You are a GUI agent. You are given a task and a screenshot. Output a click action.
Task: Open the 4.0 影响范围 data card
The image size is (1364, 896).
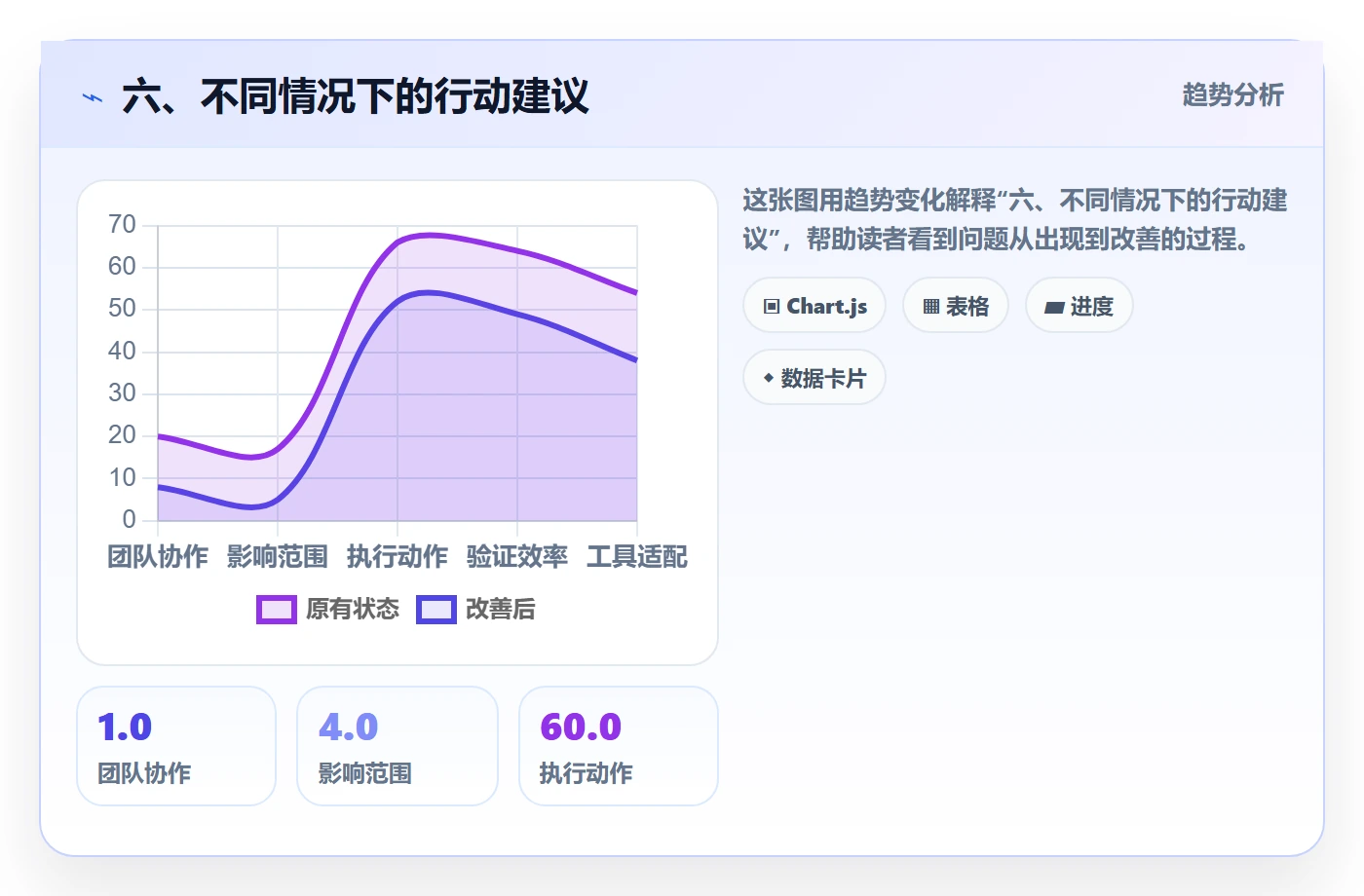[x=398, y=746]
